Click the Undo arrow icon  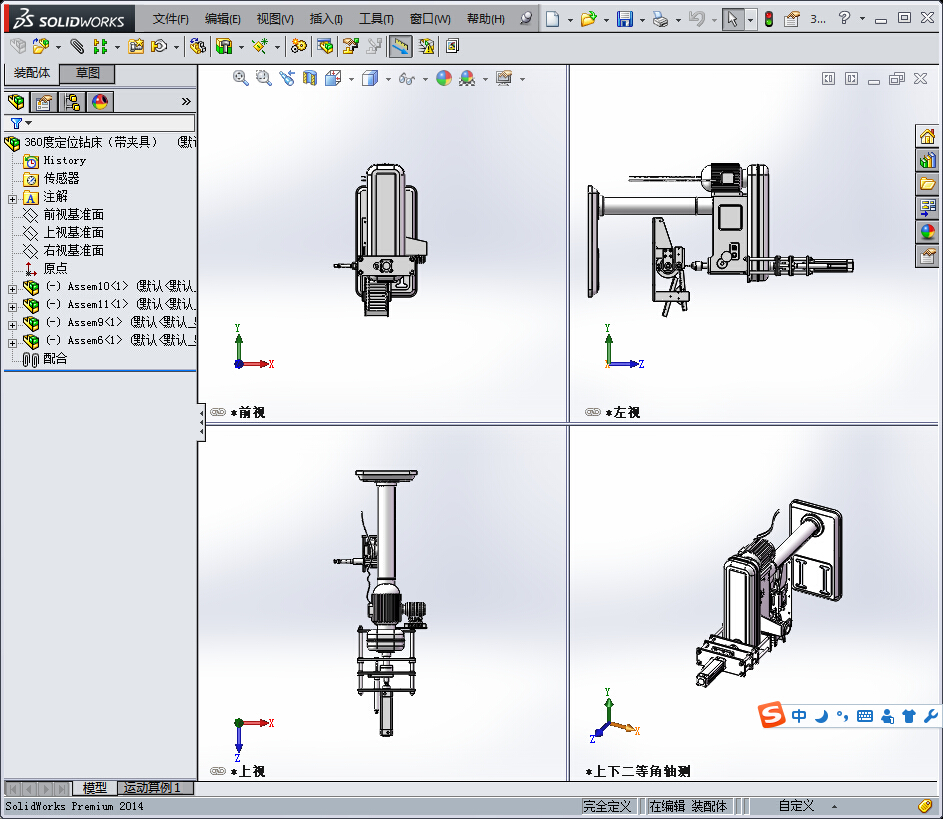[x=696, y=19]
